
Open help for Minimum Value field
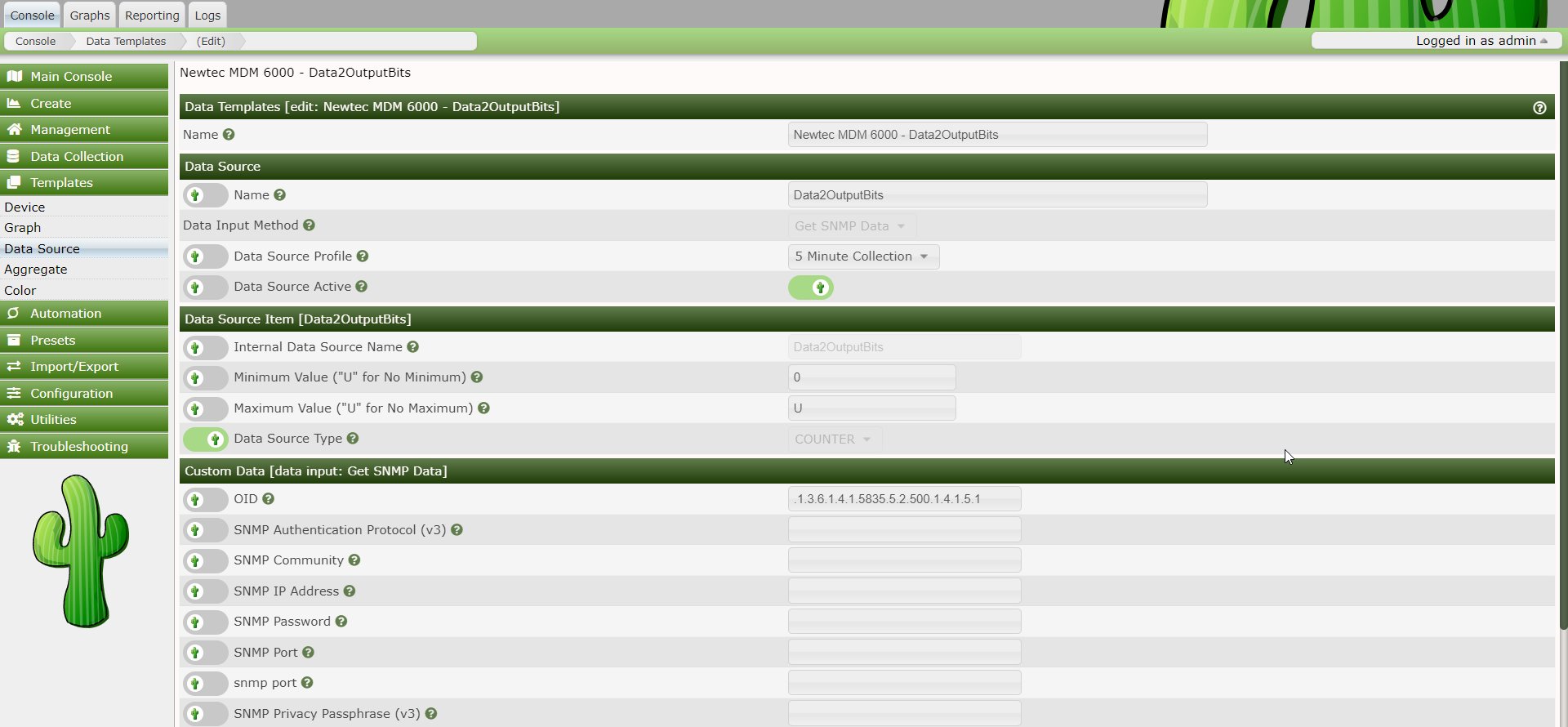coord(477,377)
